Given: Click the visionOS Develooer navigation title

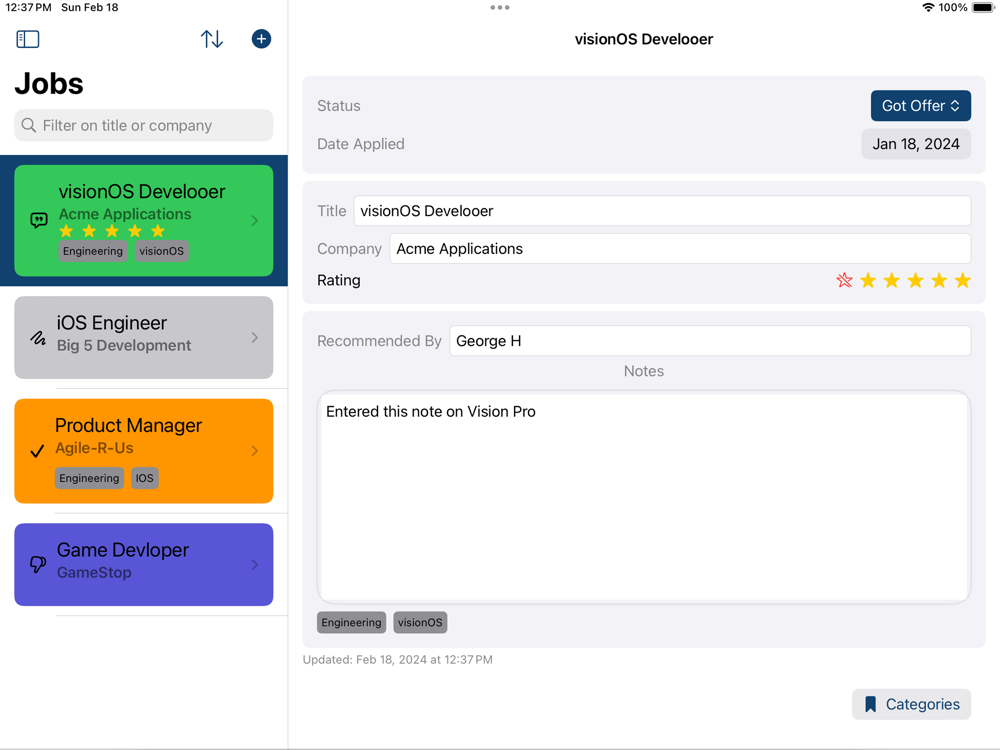Looking at the screenshot, I should [643, 39].
